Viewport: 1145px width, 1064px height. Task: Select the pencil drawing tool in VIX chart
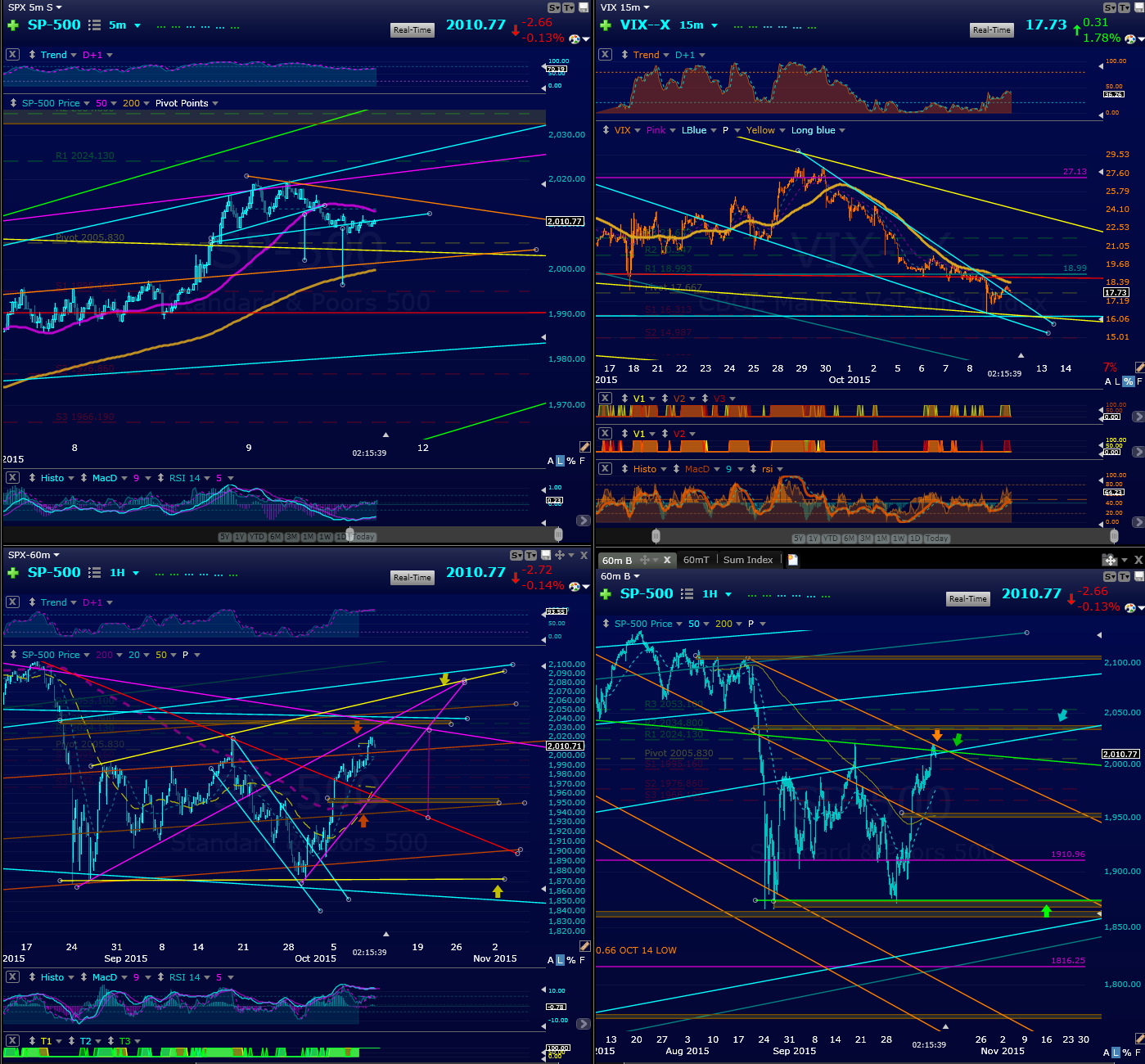point(1139,367)
